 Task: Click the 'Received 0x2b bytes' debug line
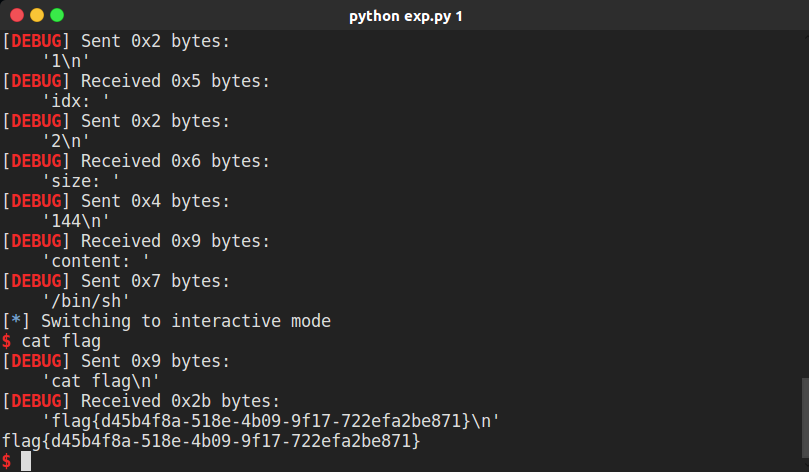point(141,401)
